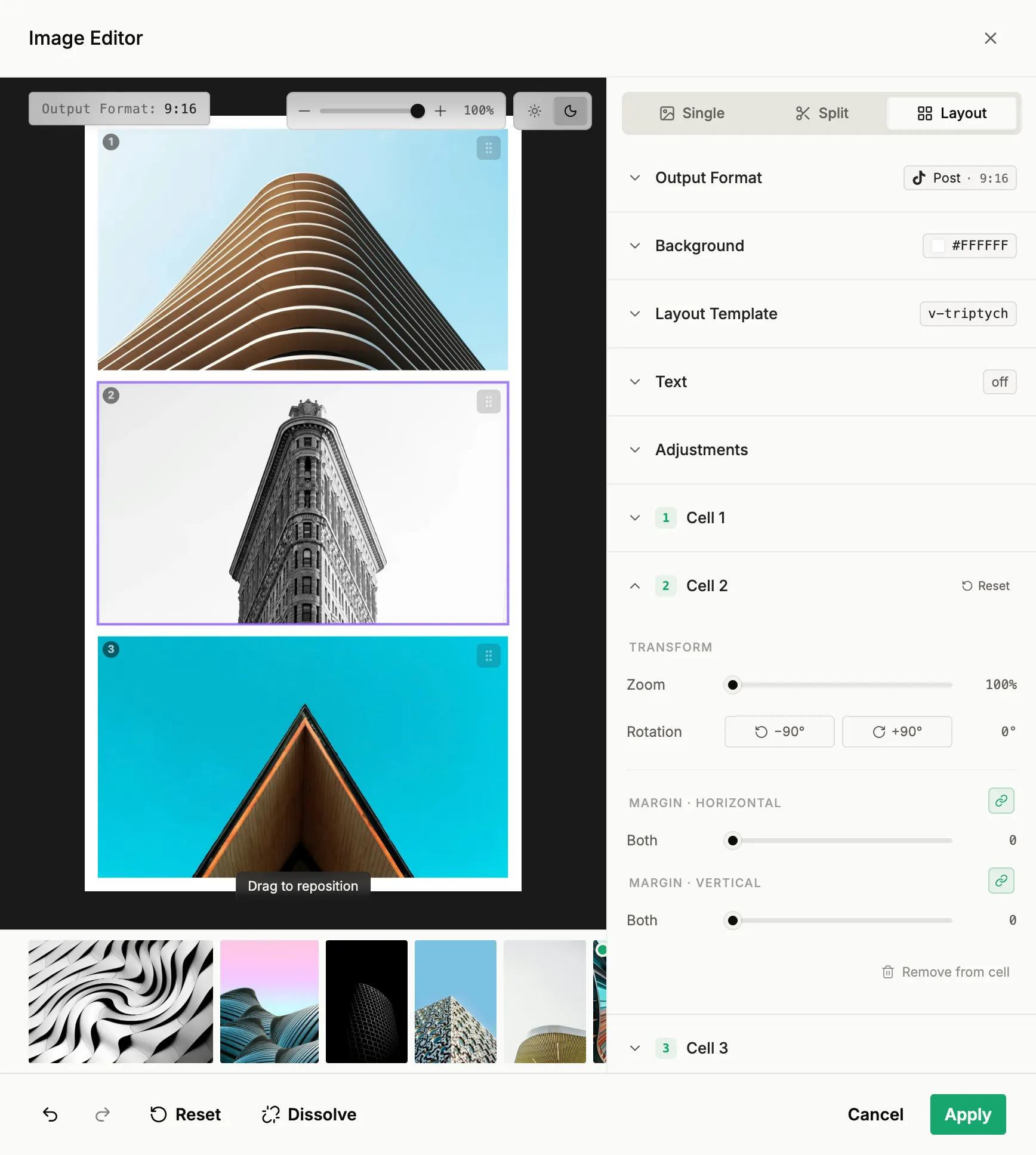Expand the Text section
Viewport: 1036px width, 1155px height.
pos(635,382)
